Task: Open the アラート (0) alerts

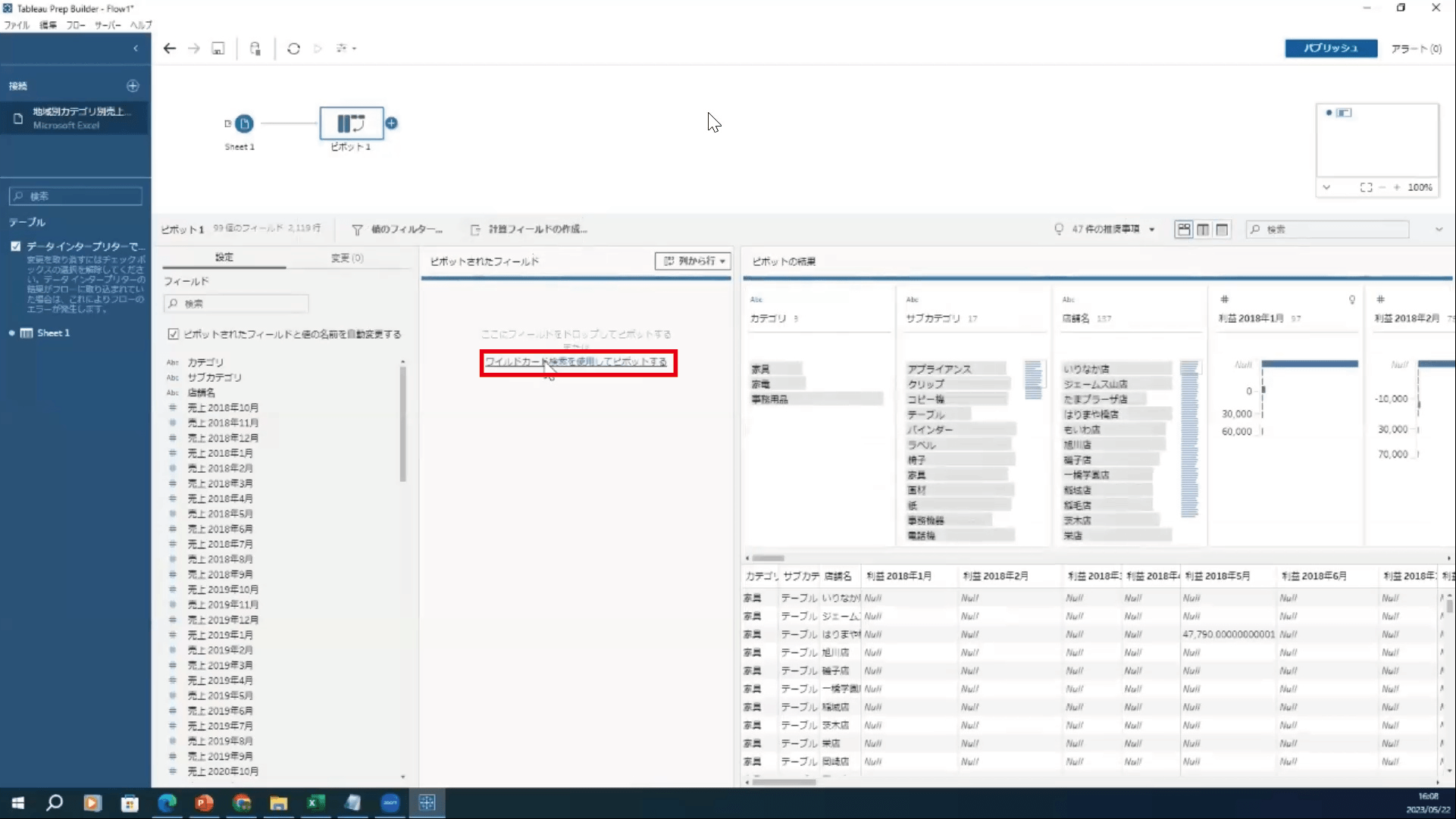Action: click(x=1416, y=48)
